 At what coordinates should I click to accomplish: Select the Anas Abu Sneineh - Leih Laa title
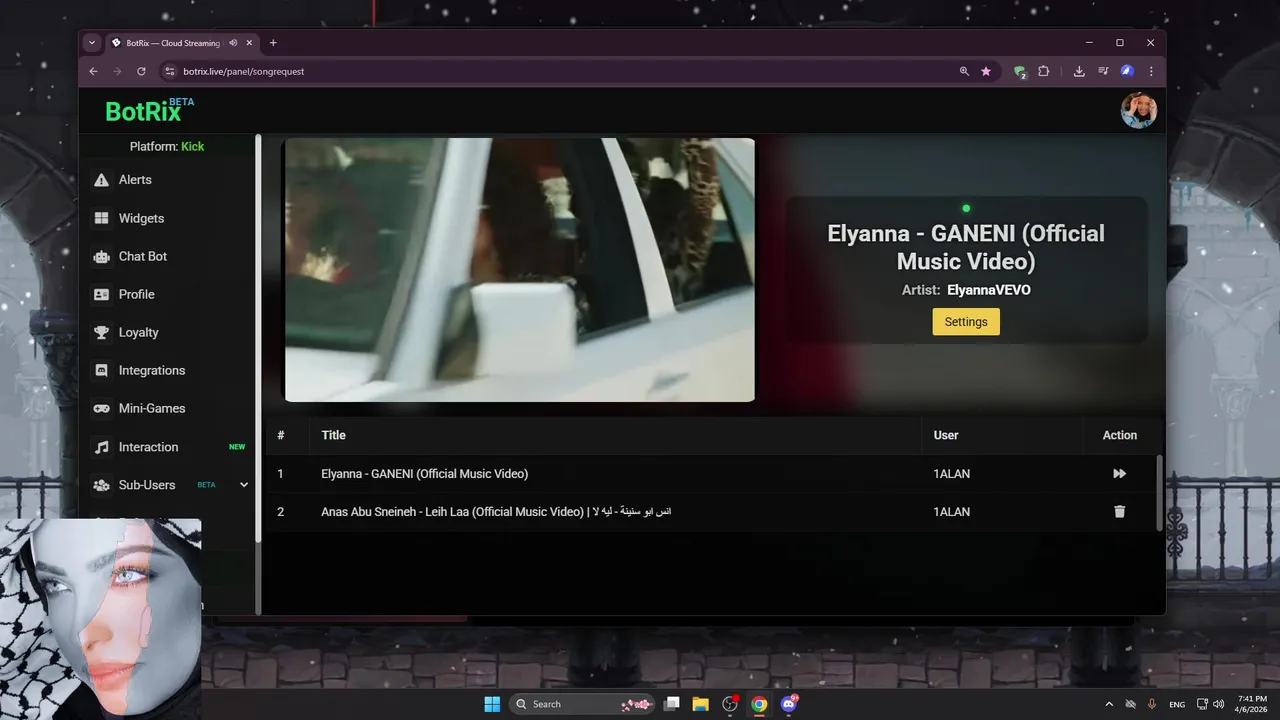pos(496,512)
